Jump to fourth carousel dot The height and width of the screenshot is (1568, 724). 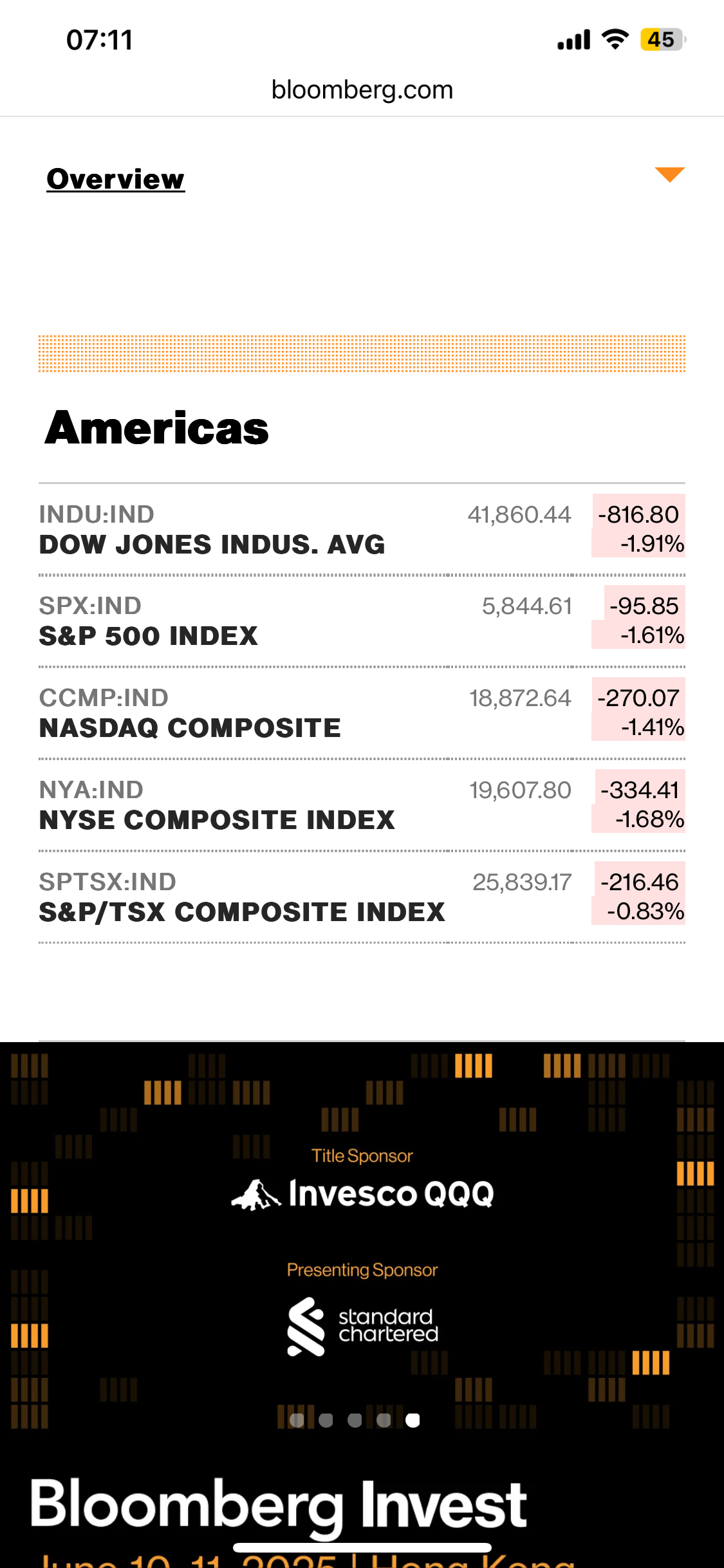point(384,1421)
